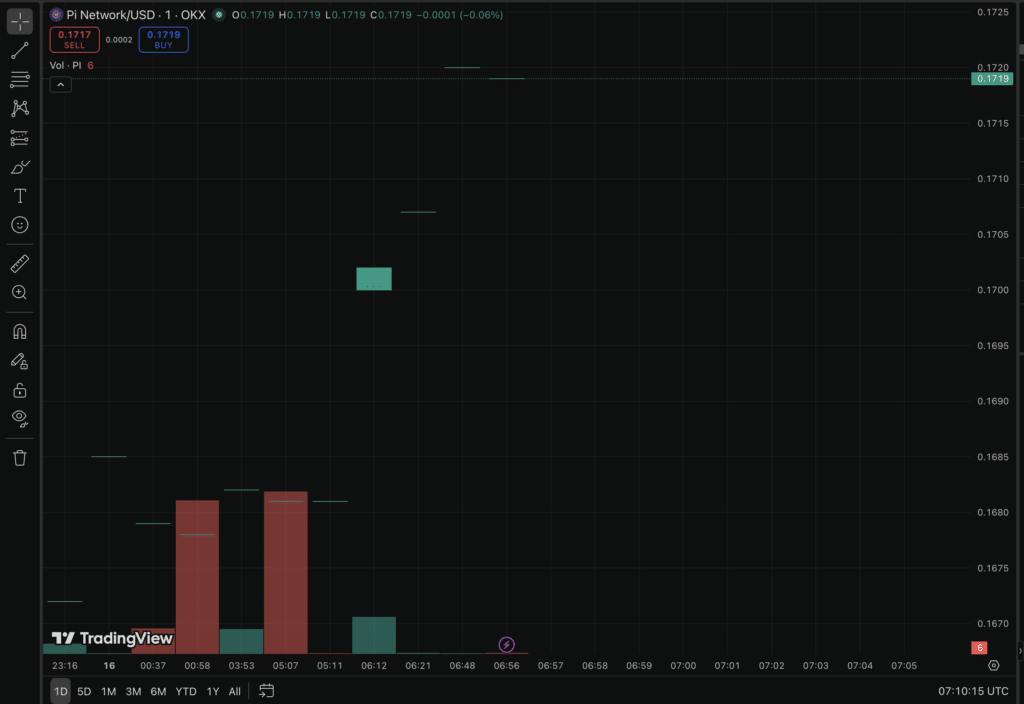Select the 1Y time range

click(213, 691)
